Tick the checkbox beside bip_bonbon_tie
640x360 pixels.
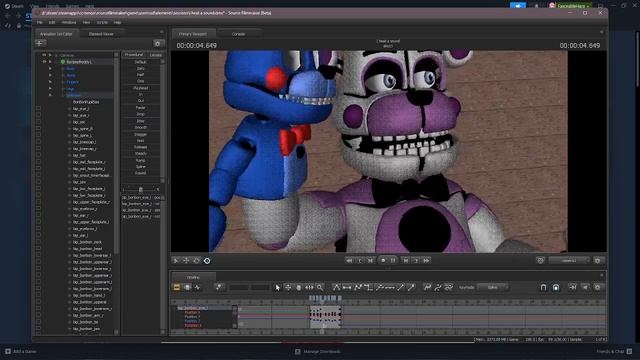click(38, 322)
